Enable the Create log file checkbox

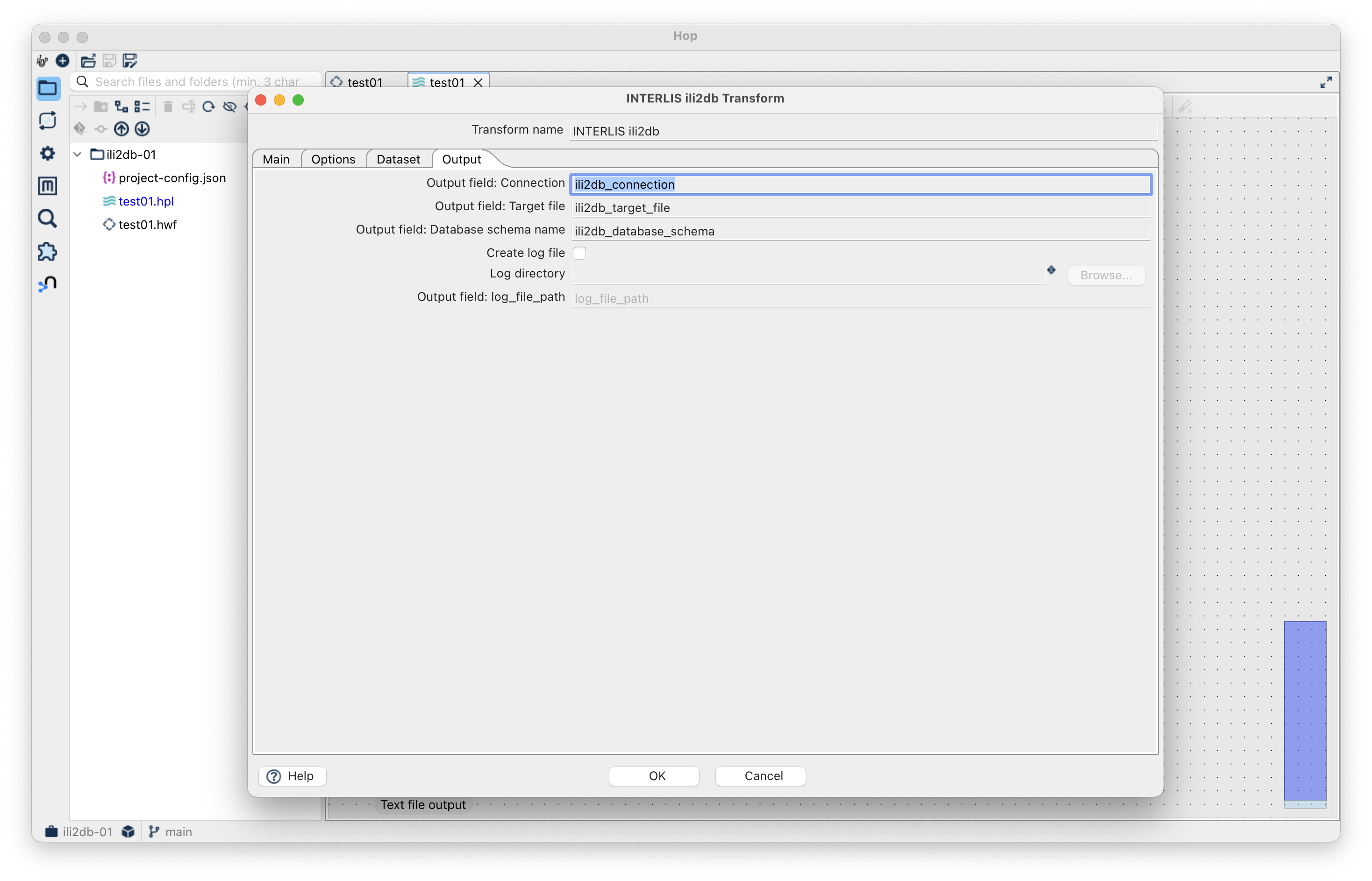pyautogui.click(x=579, y=253)
